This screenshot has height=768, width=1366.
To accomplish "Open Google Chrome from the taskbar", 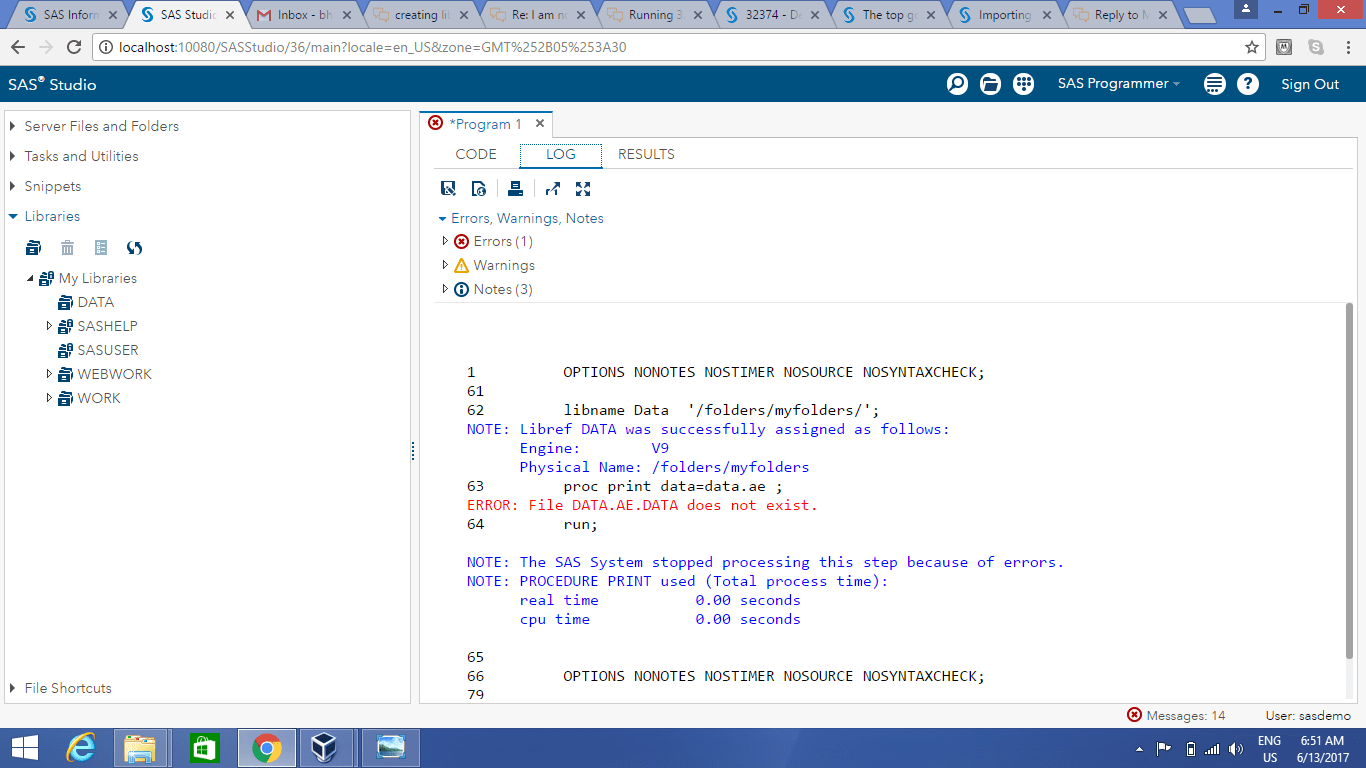I will tap(268, 747).
